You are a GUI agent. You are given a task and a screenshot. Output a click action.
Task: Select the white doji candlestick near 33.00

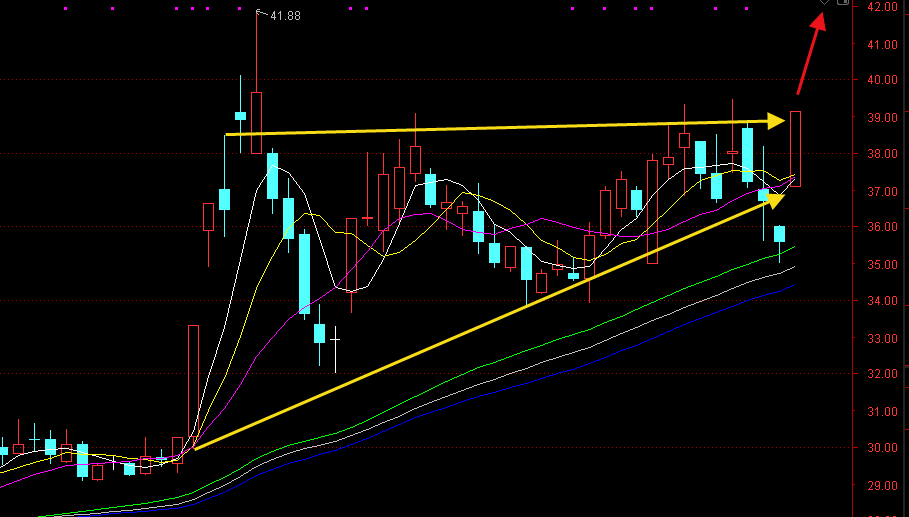(x=335, y=349)
